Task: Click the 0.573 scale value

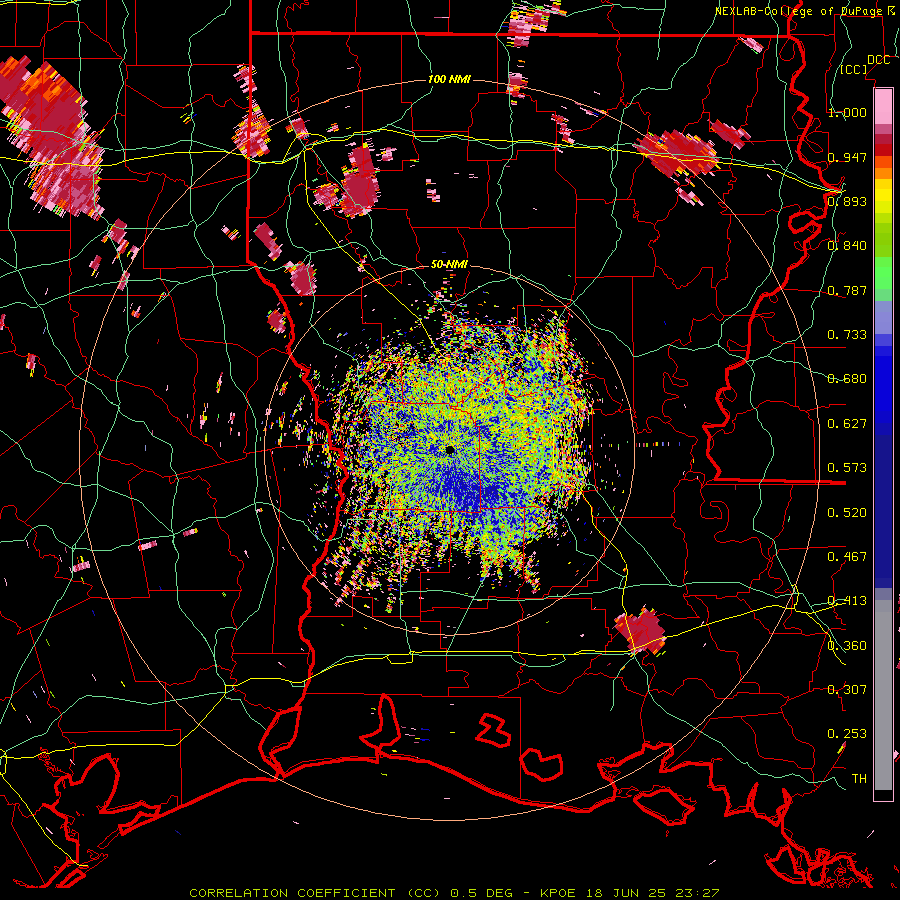Action: 847,468
